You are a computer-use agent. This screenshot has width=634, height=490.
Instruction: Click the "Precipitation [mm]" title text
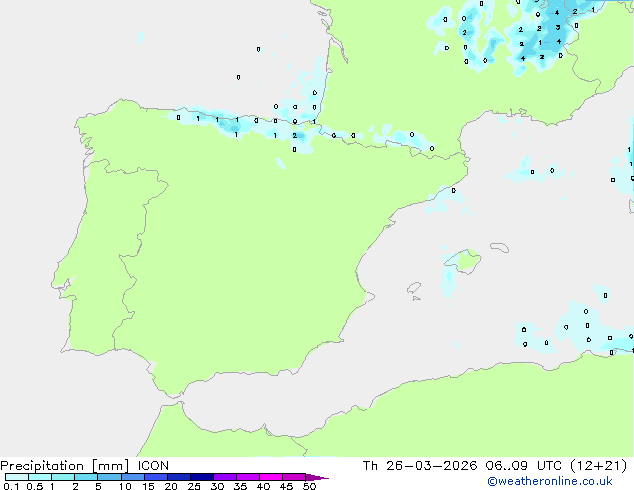tap(65, 466)
